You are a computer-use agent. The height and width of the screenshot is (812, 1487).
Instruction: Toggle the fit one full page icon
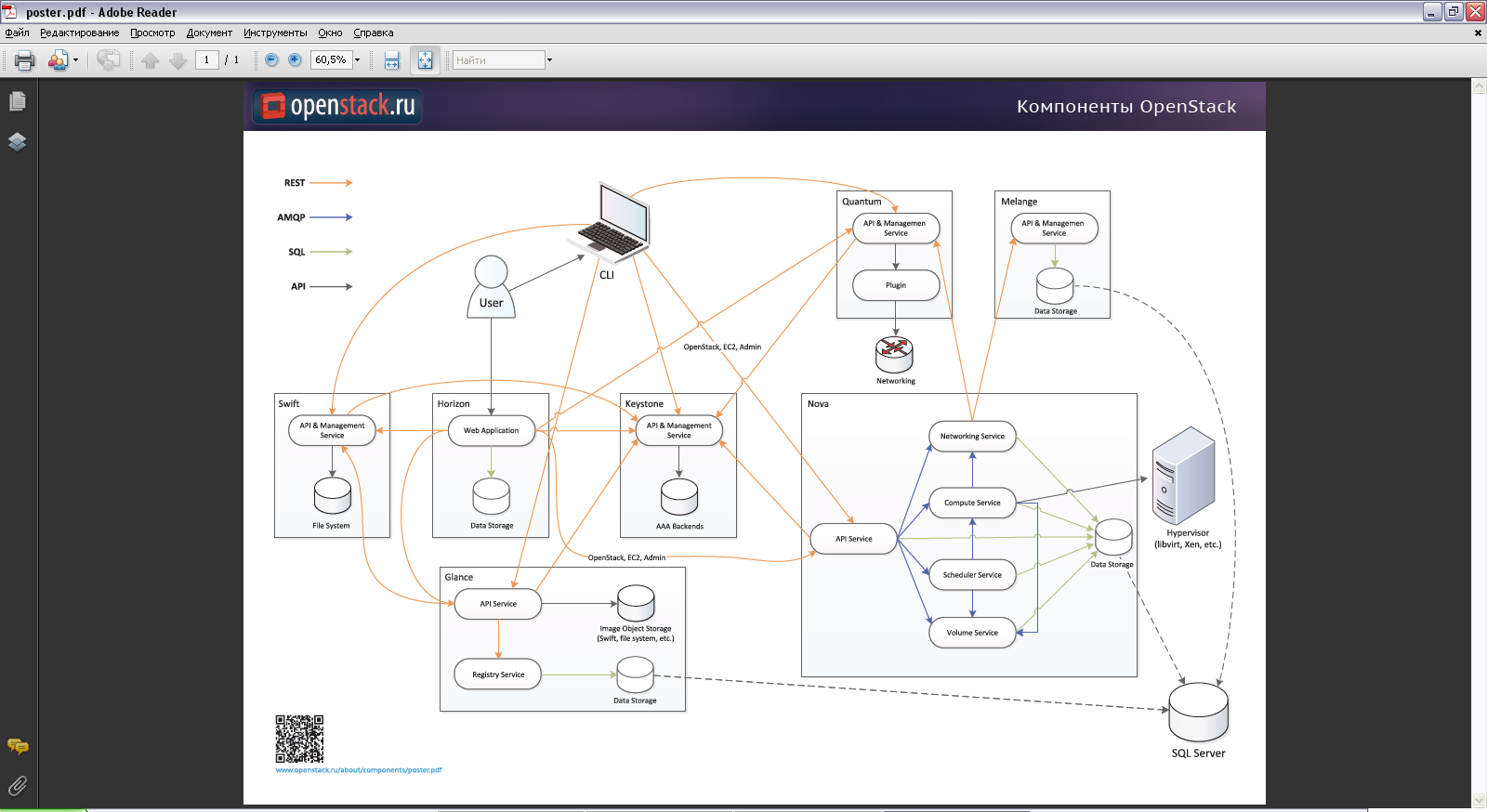click(425, 60)
